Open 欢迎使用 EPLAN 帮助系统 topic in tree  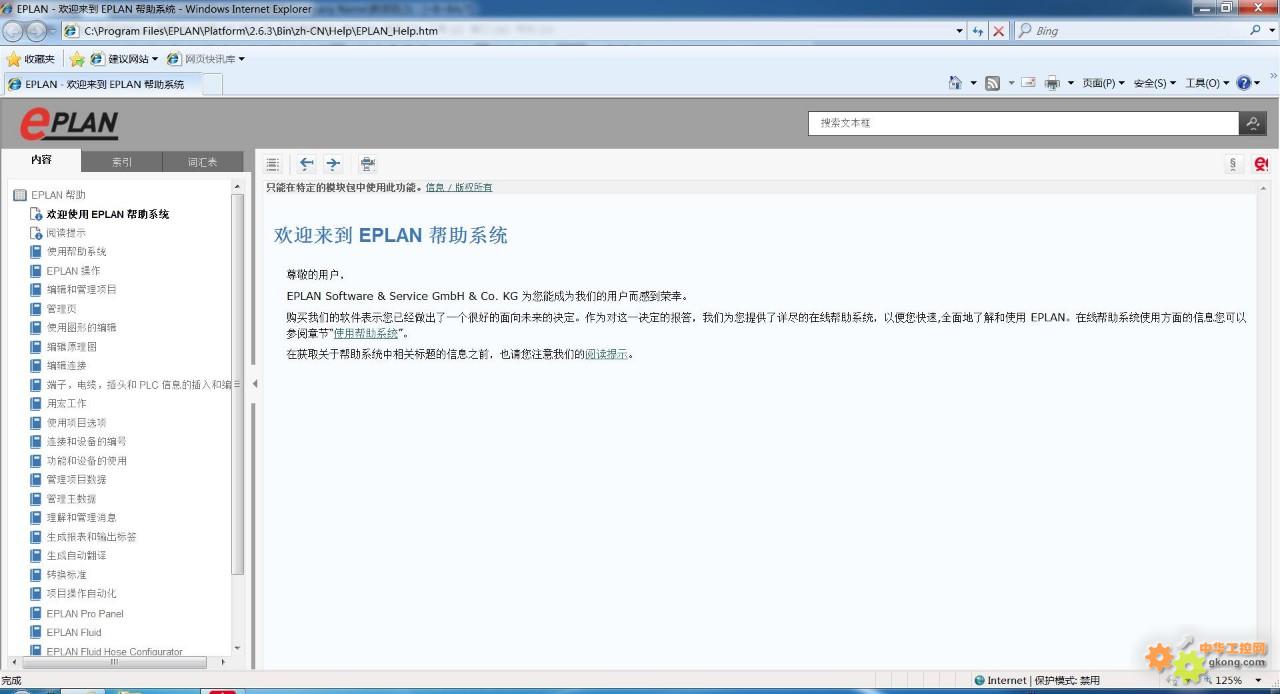(108, 214)
